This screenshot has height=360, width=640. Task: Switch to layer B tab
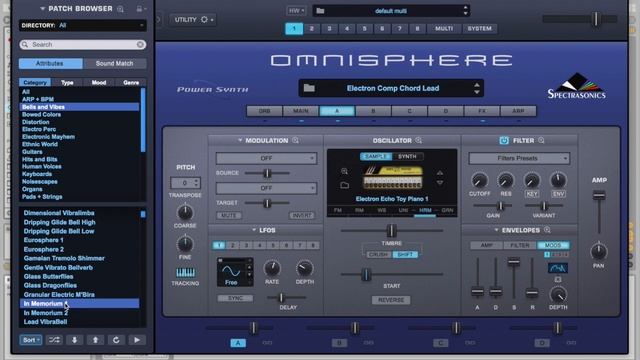(x=373, y=111)
